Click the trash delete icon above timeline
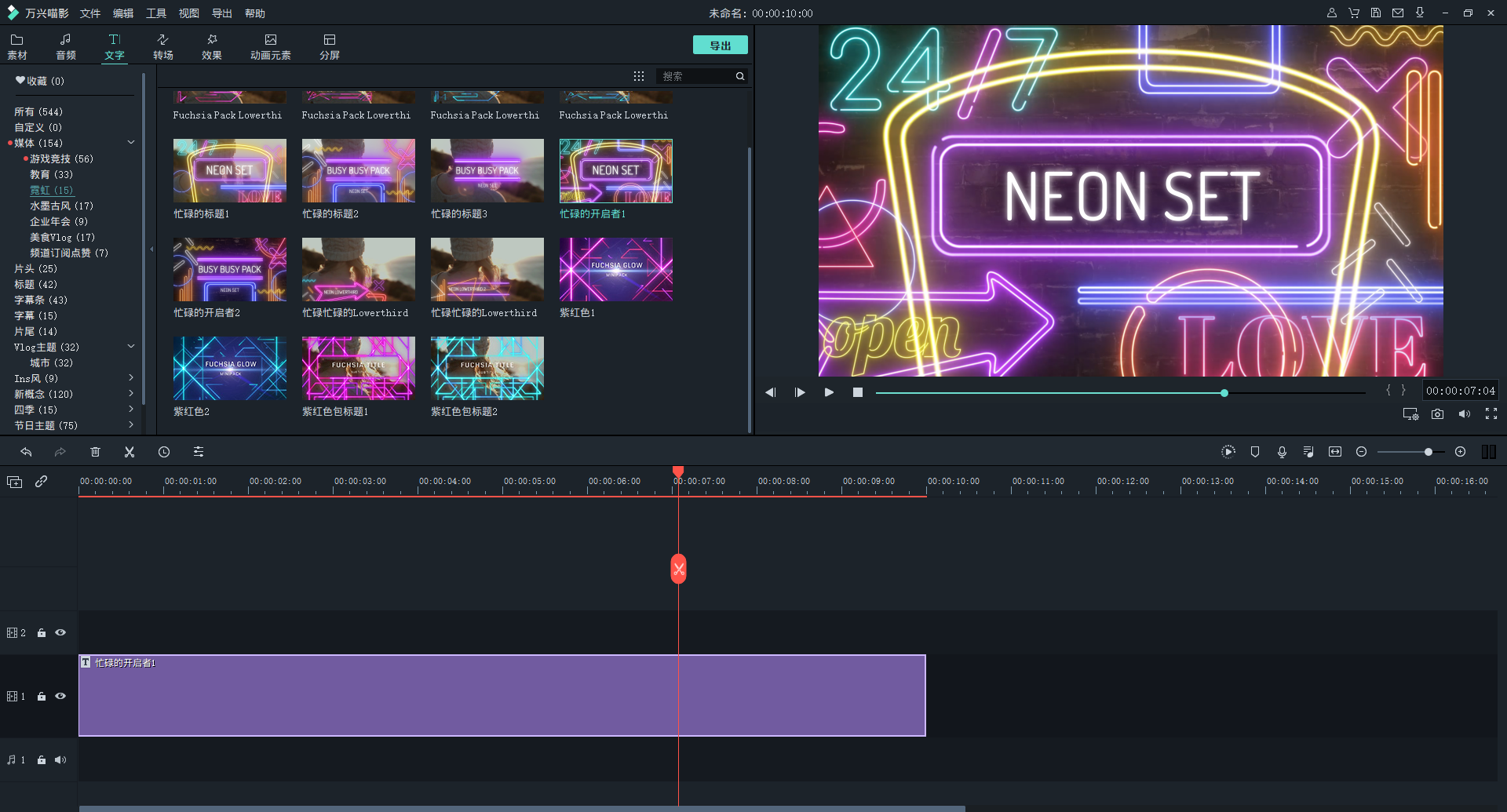1507x812 pixels. tap(95, 452)
